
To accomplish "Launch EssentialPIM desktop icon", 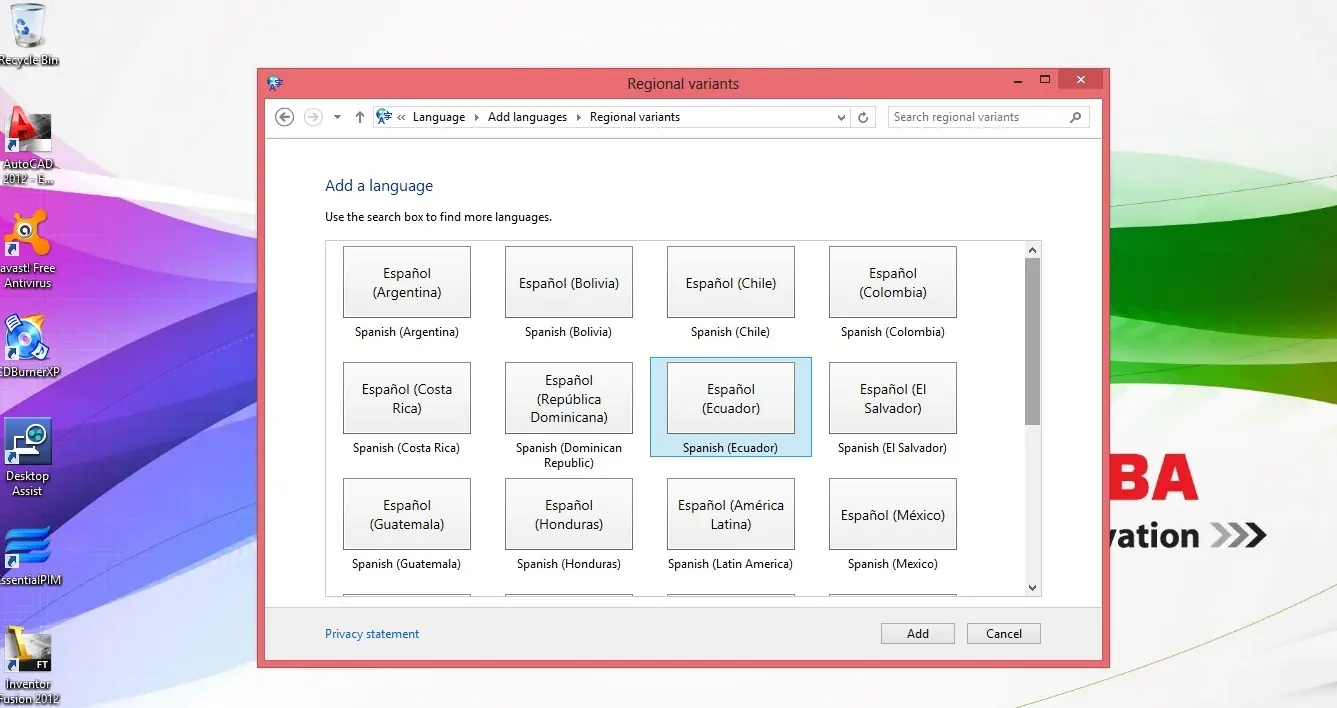I will tap(28, 555).
